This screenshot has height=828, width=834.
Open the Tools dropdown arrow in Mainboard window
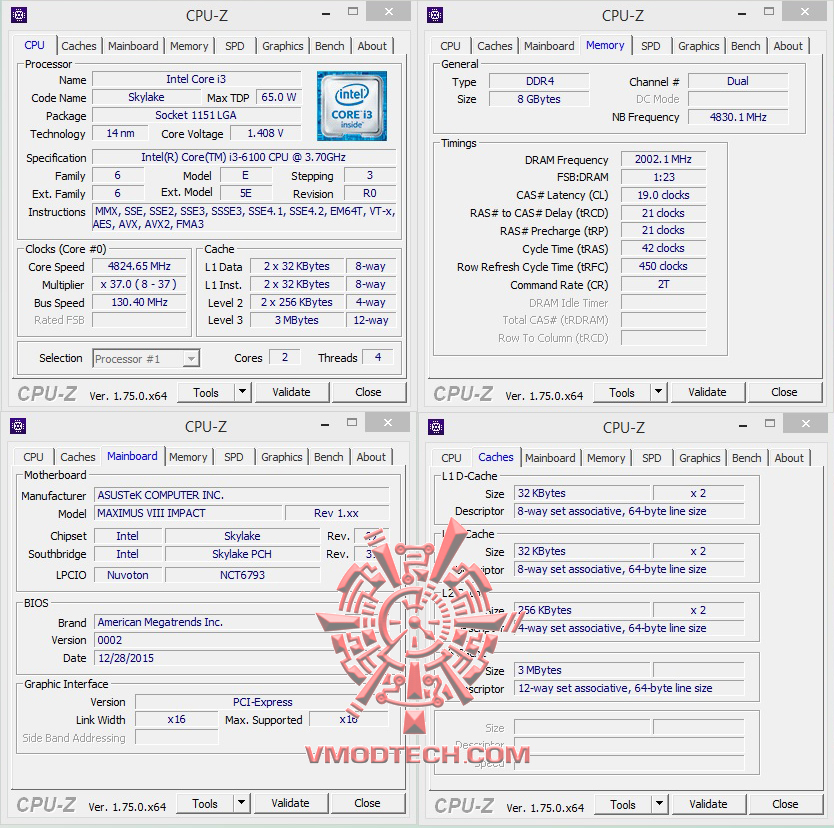point(241,803)
